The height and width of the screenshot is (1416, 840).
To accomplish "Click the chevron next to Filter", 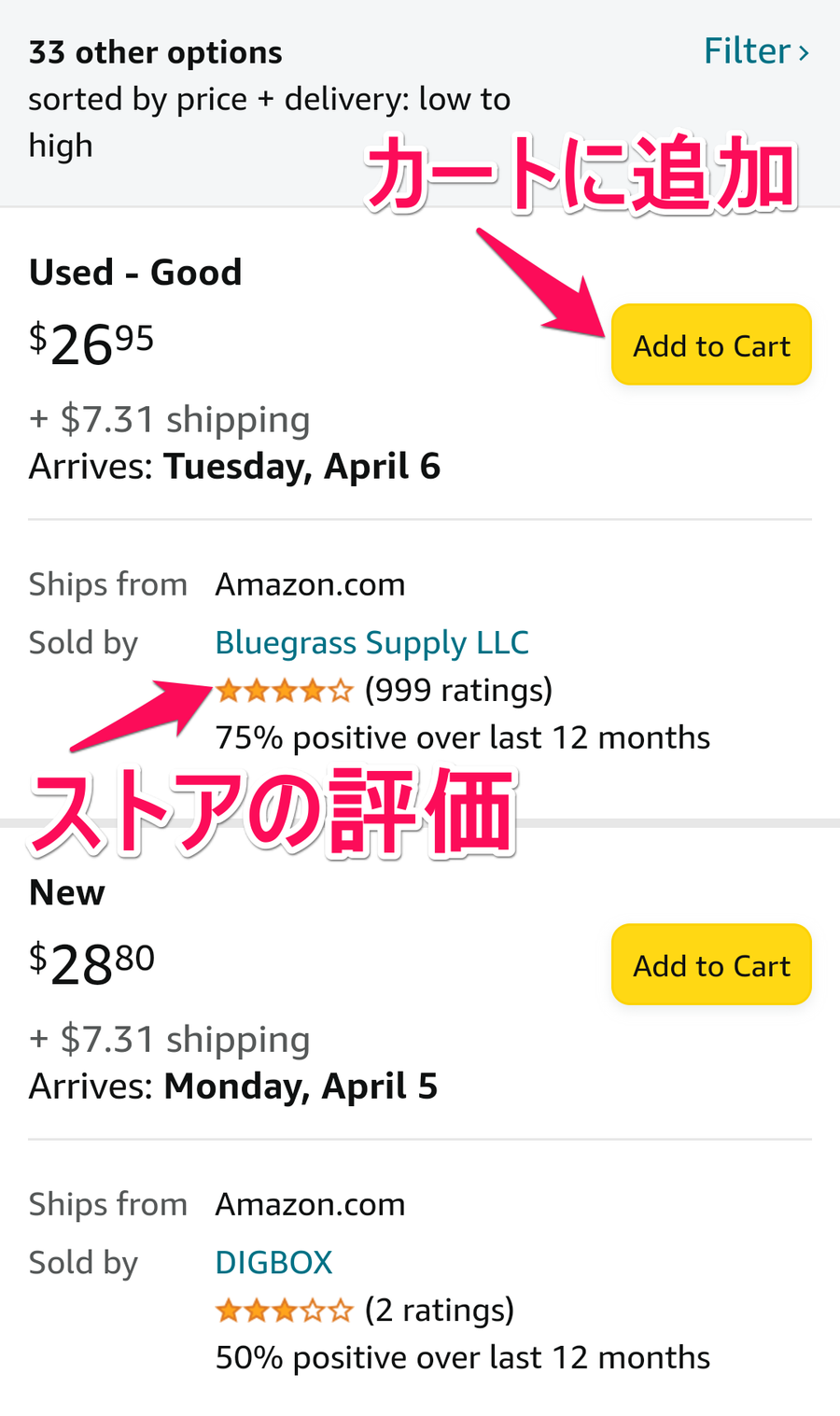I will (803, 53).
